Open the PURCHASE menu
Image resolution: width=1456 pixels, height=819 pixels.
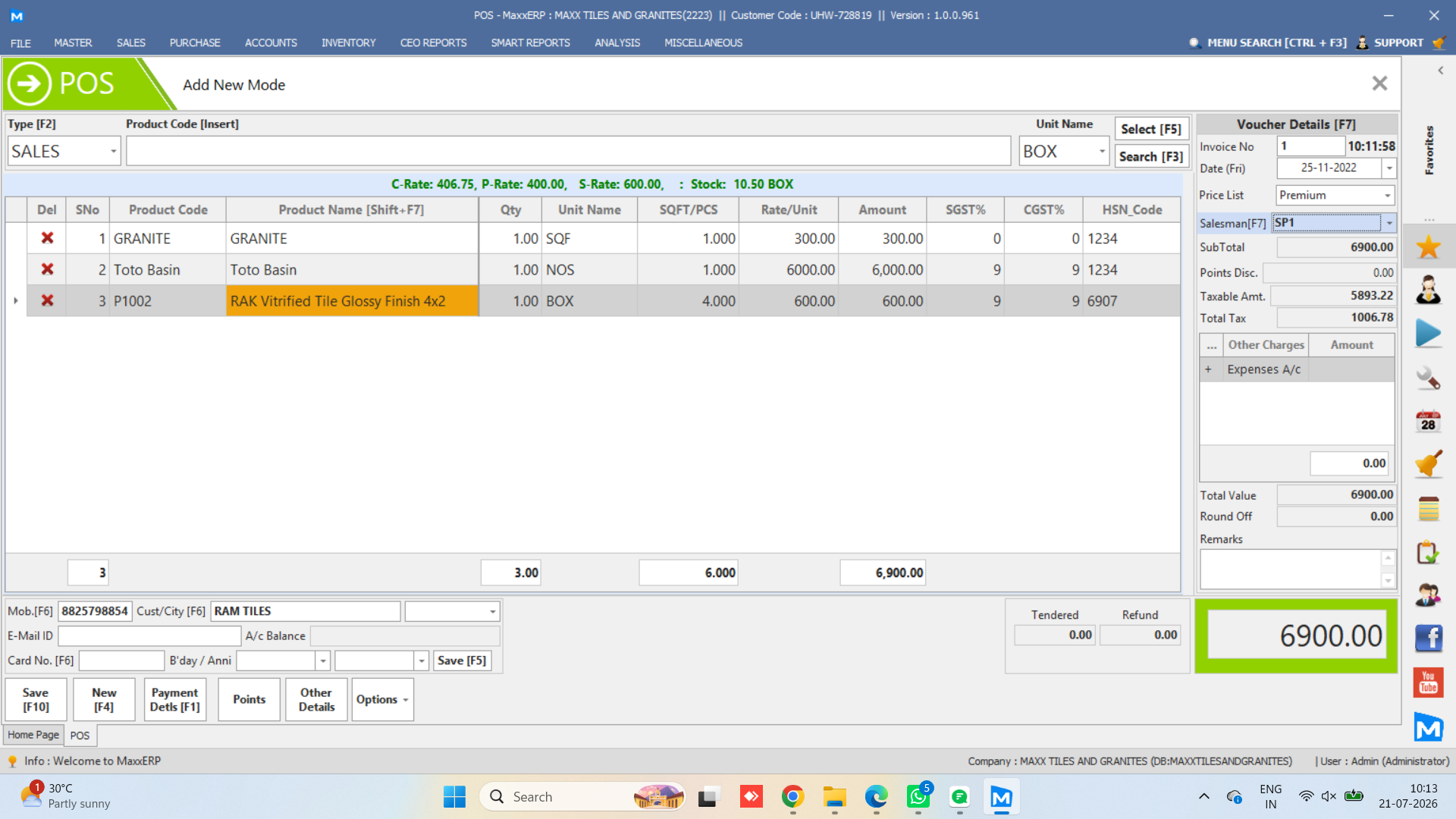click(195, 43)
